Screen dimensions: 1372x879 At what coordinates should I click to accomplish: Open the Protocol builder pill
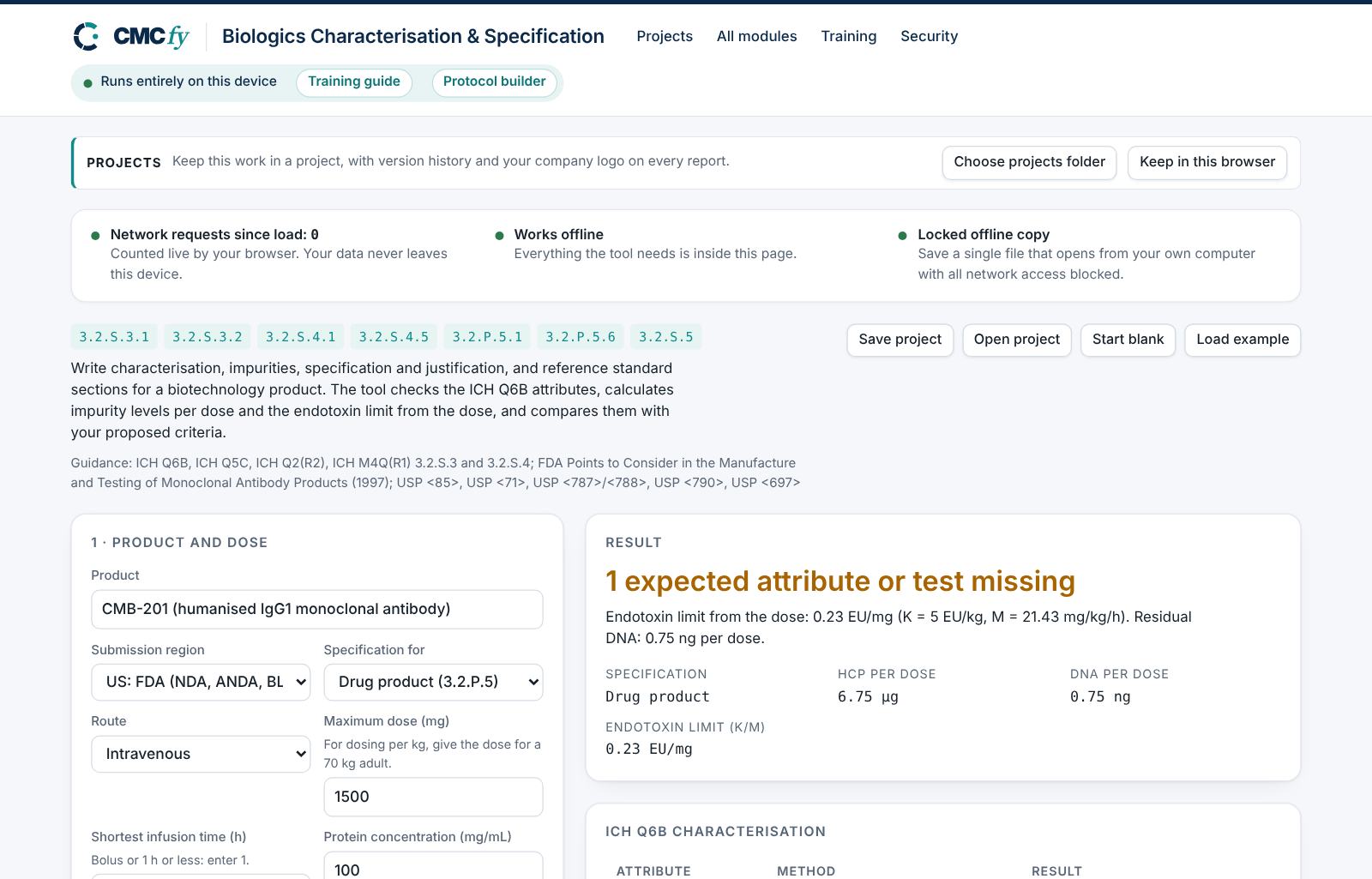point(494,82)
